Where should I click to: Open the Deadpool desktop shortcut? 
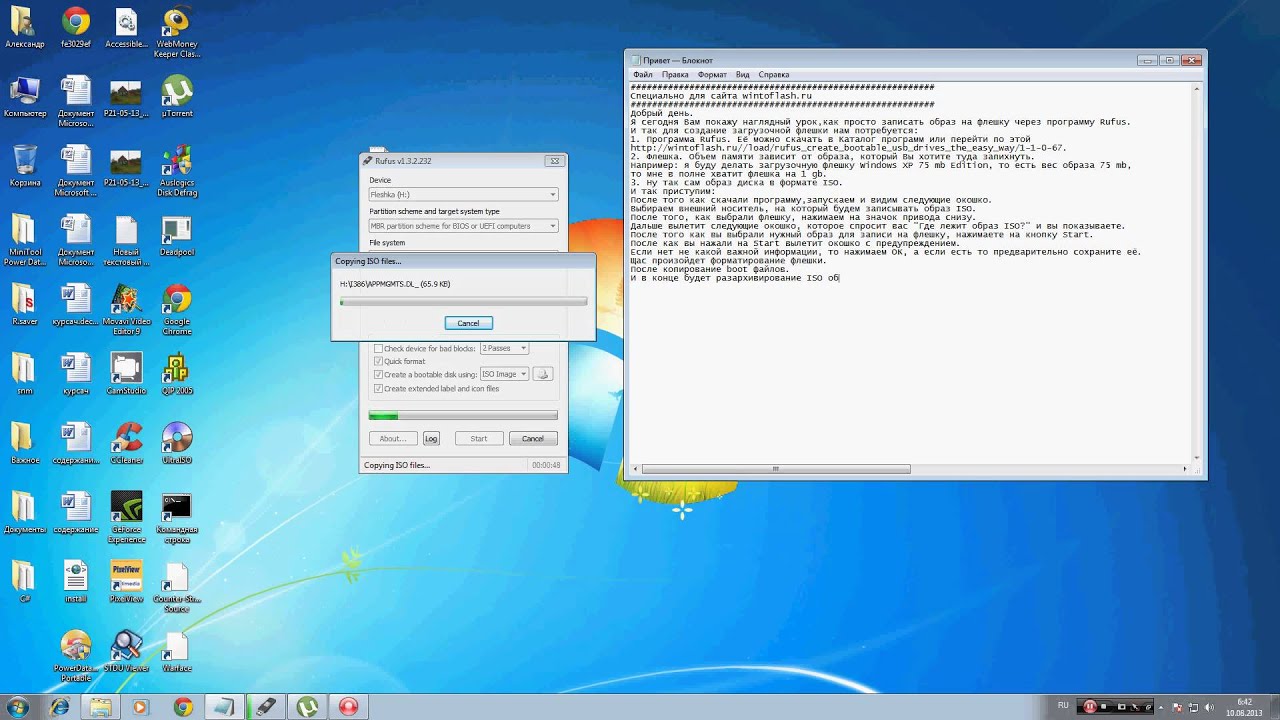click(x=177, y=236)
